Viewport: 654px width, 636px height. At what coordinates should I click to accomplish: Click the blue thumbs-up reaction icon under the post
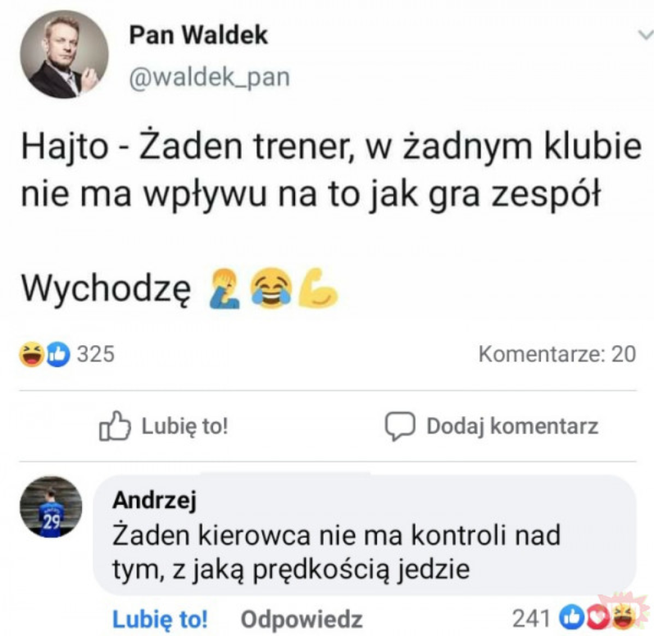[58, 354]
